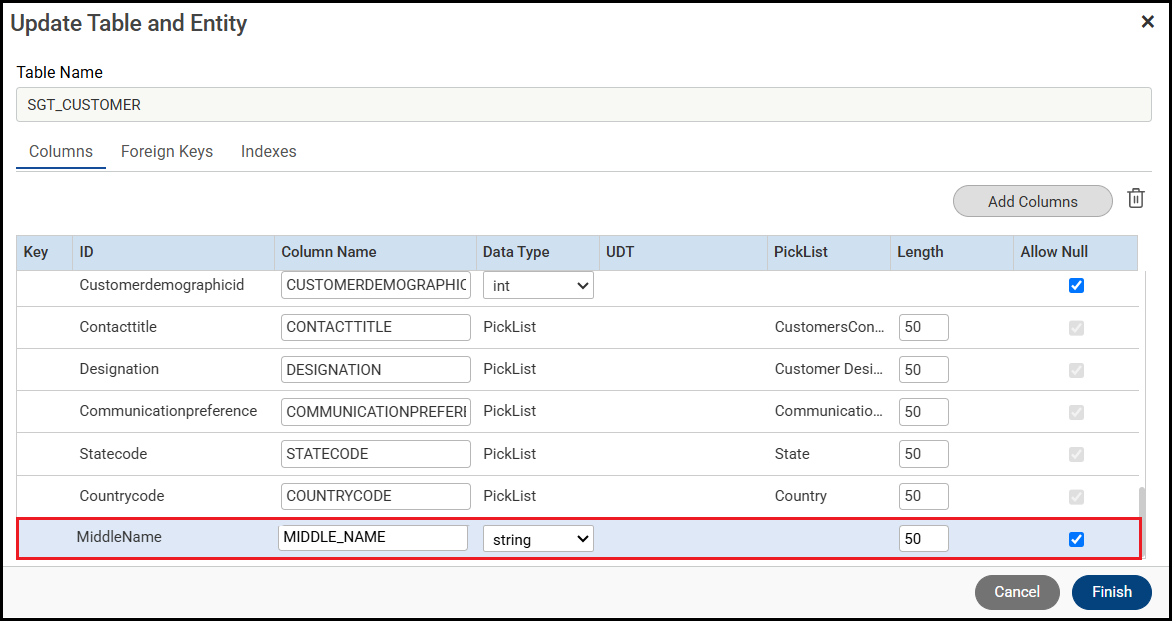
Task: Open the Indexes tab
Action: (268, 152)
